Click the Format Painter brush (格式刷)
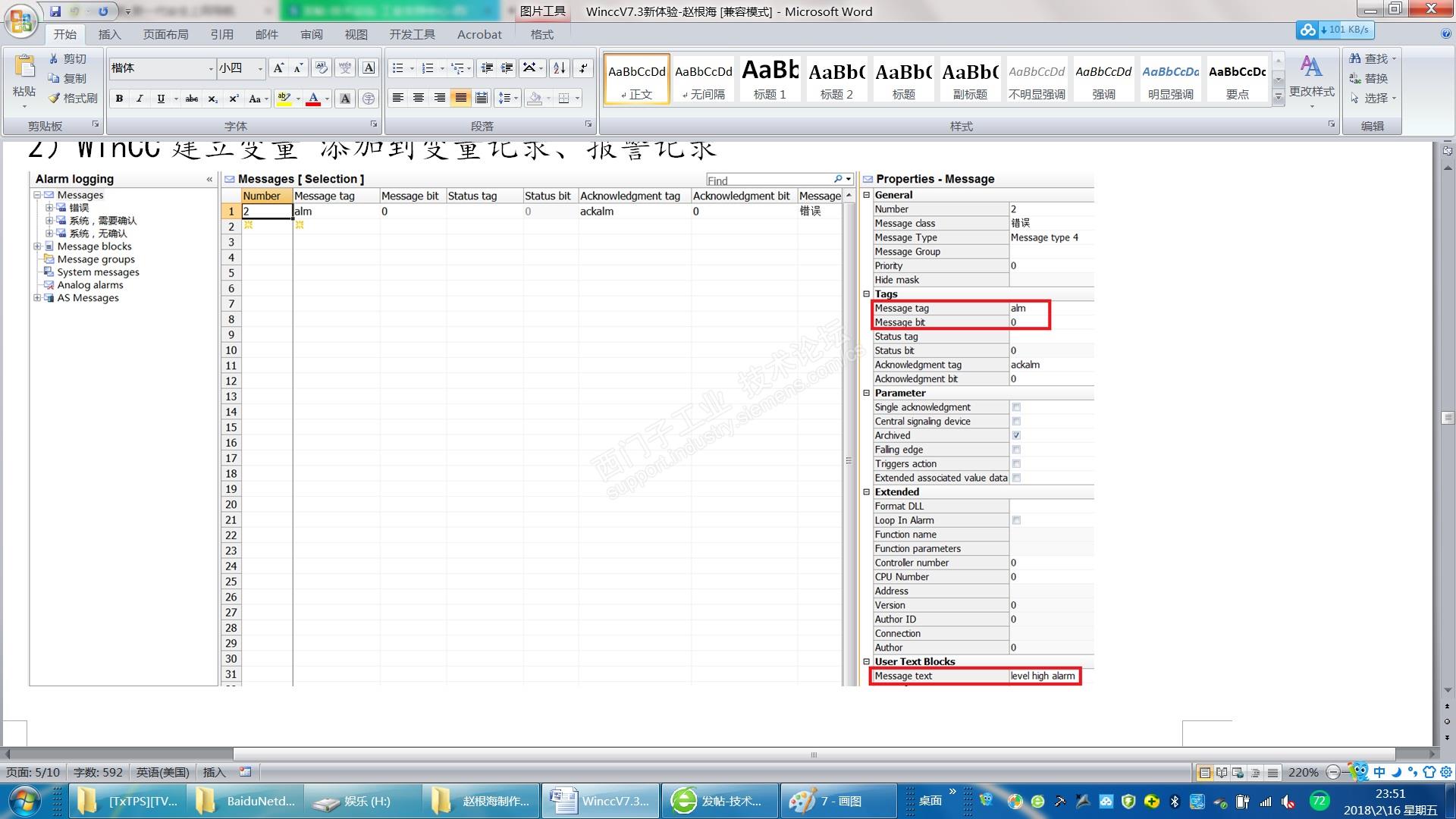 click(x=73, y=98)
